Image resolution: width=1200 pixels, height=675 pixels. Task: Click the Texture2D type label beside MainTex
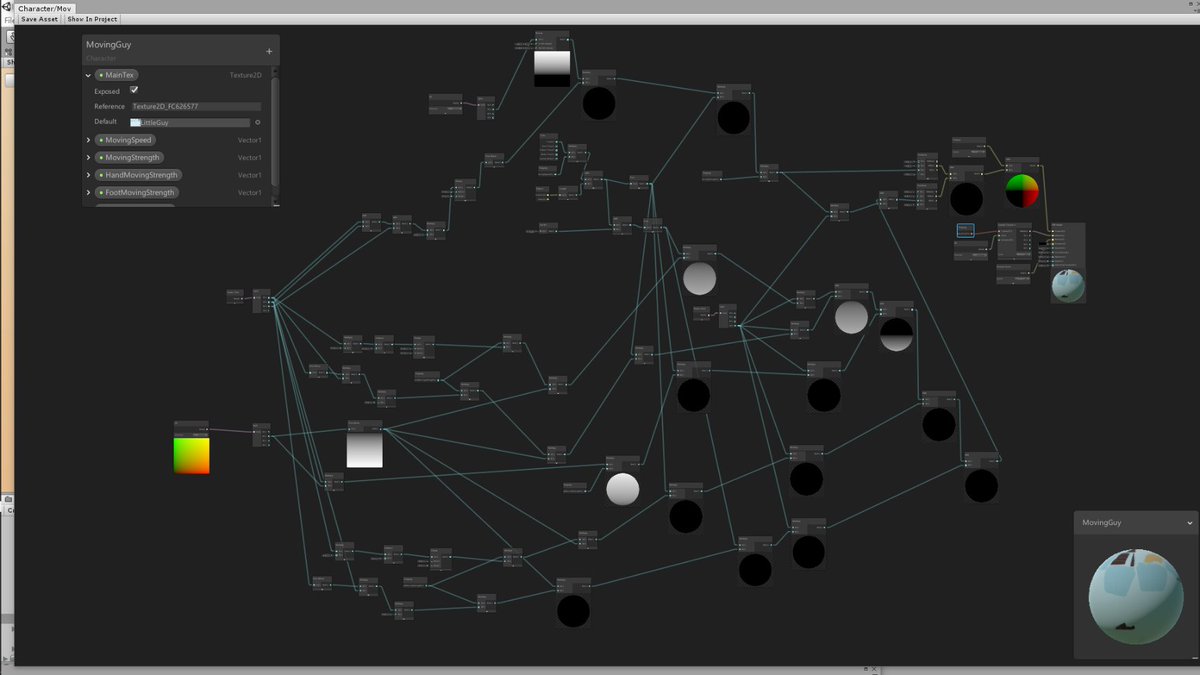click(246, 75)
